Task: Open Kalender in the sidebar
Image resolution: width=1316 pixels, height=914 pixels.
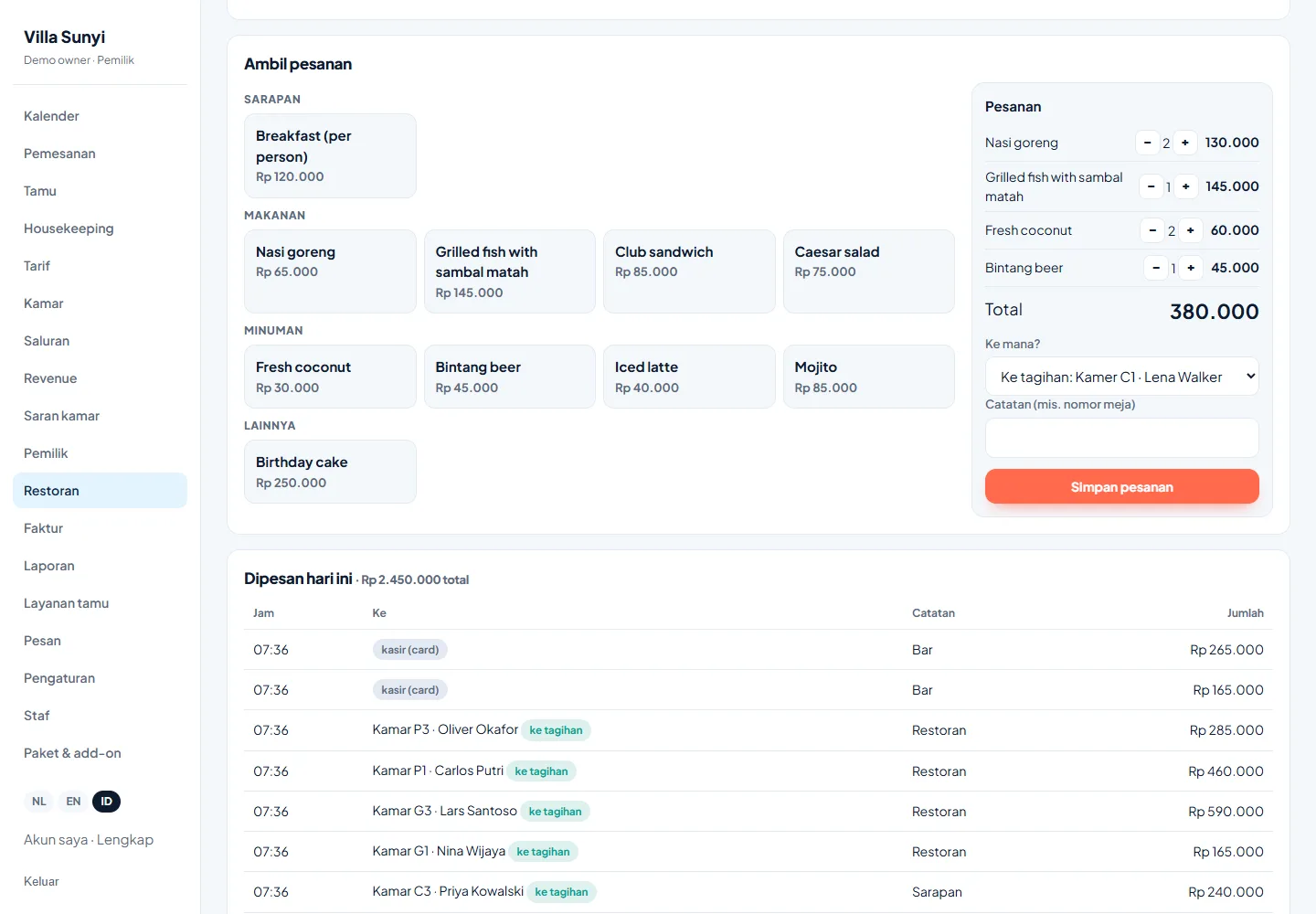Action: (100, 116)
